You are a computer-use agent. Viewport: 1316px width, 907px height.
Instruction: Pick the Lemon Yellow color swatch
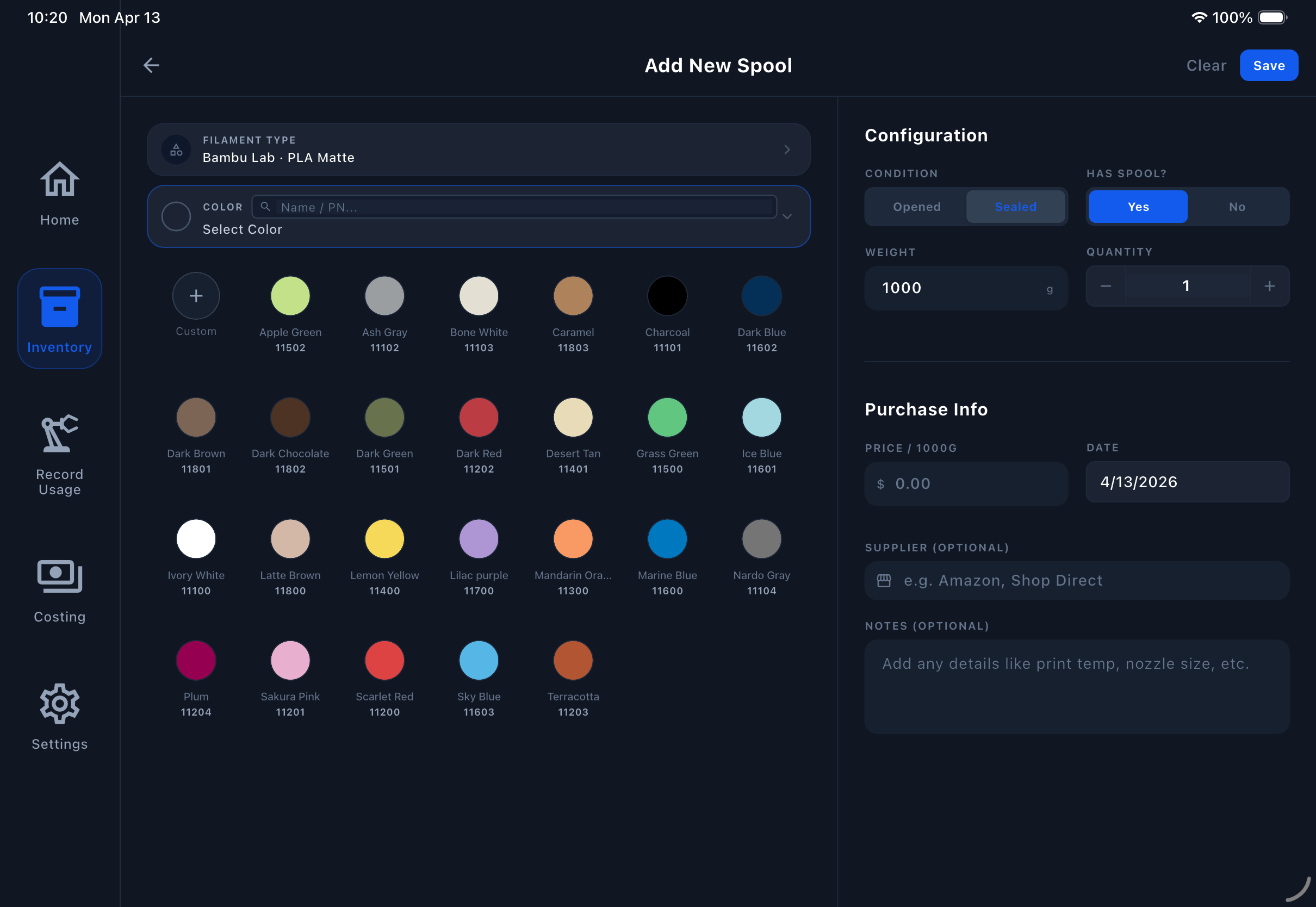(x=384, y=539)
